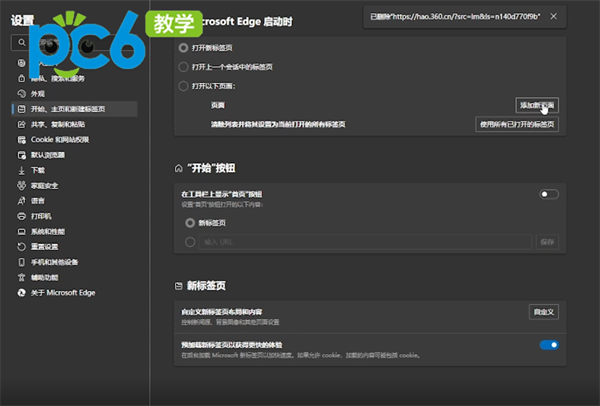Select 打开上一个会话中的标签页 radio option
The width and height of the screenshot is (600, 406).
point(183,67)
